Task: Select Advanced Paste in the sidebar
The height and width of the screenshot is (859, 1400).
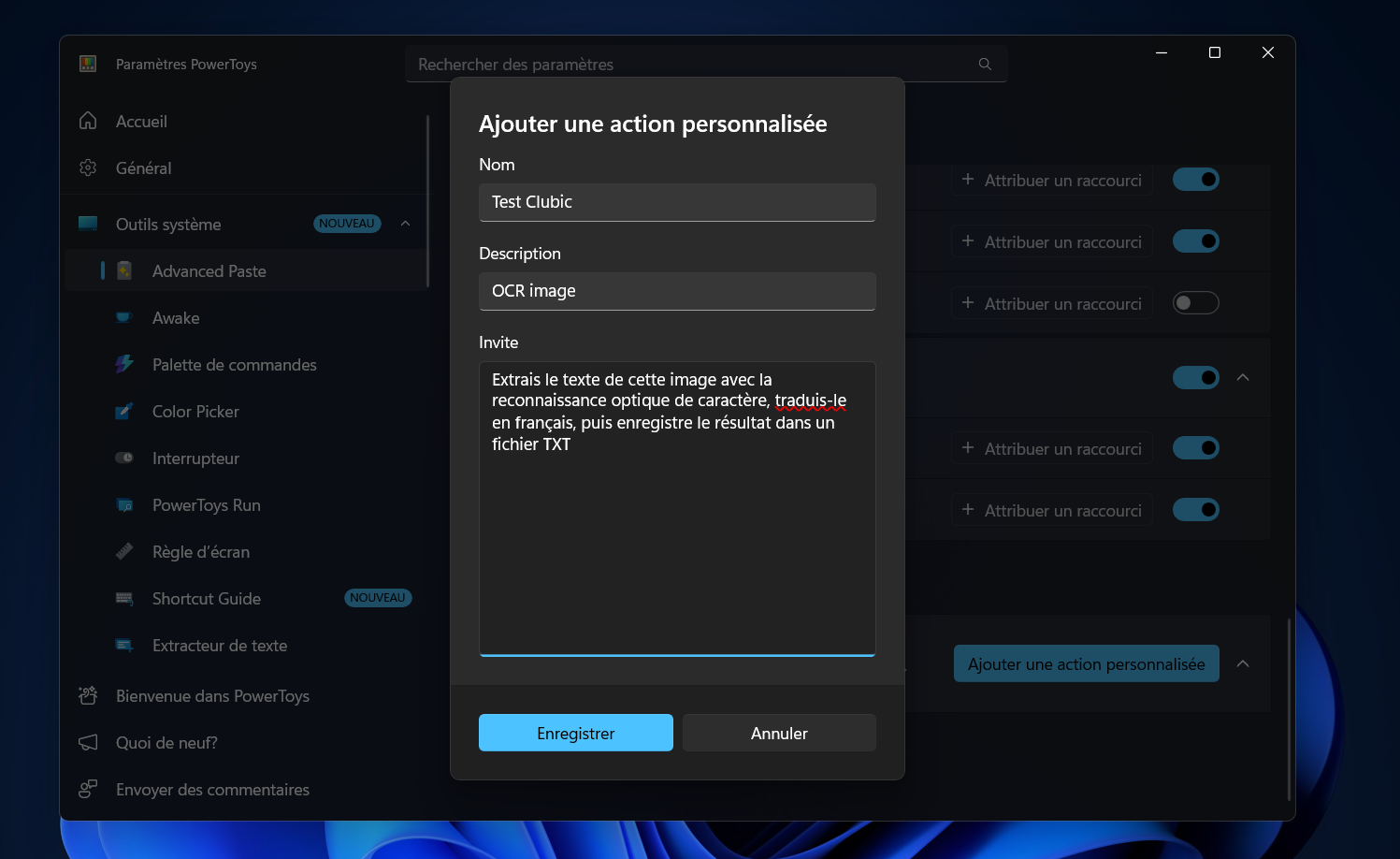Action: (x=246, y=270)
